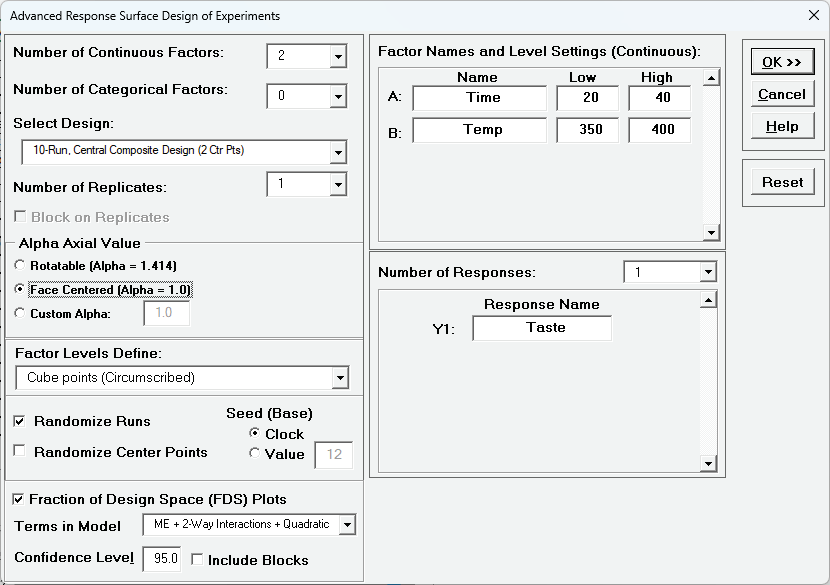Enable the Include Blocks checkbox
Screen dimensions: 830x585
[x=198, y=560]
